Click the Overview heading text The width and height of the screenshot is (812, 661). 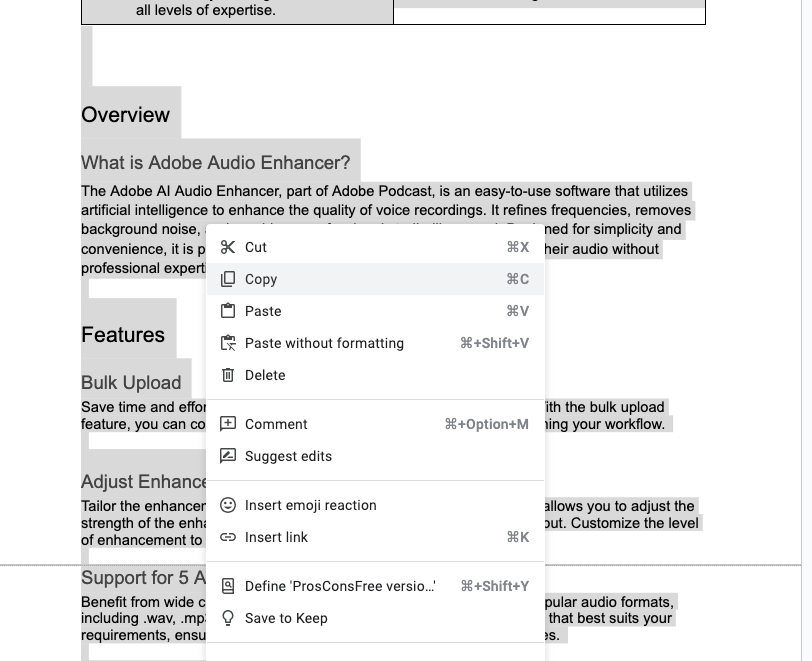click(x=125, y=115)
